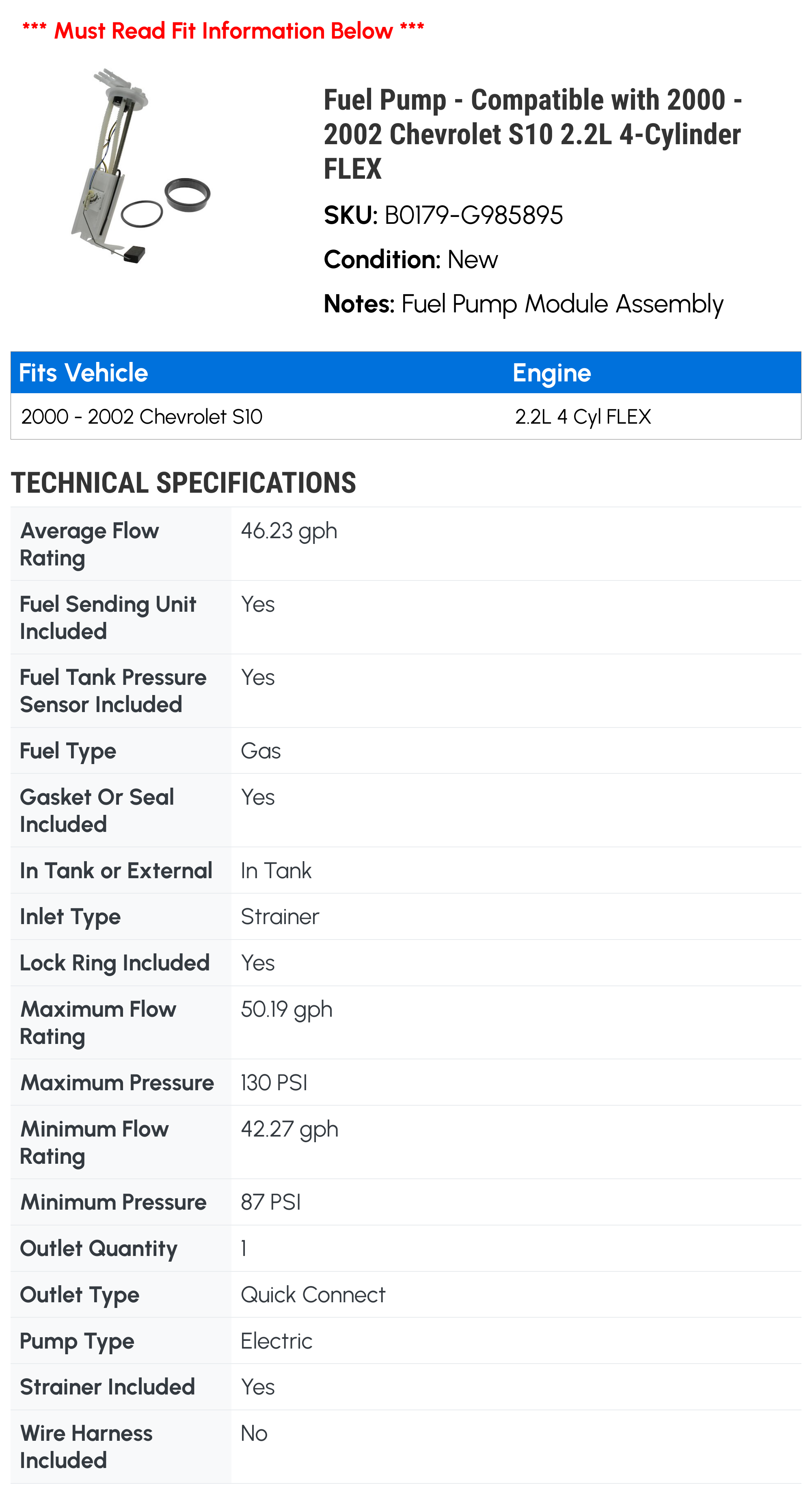Click the Technical Specifications heading
Screen dimensions: 812x1494
point(183,483)
